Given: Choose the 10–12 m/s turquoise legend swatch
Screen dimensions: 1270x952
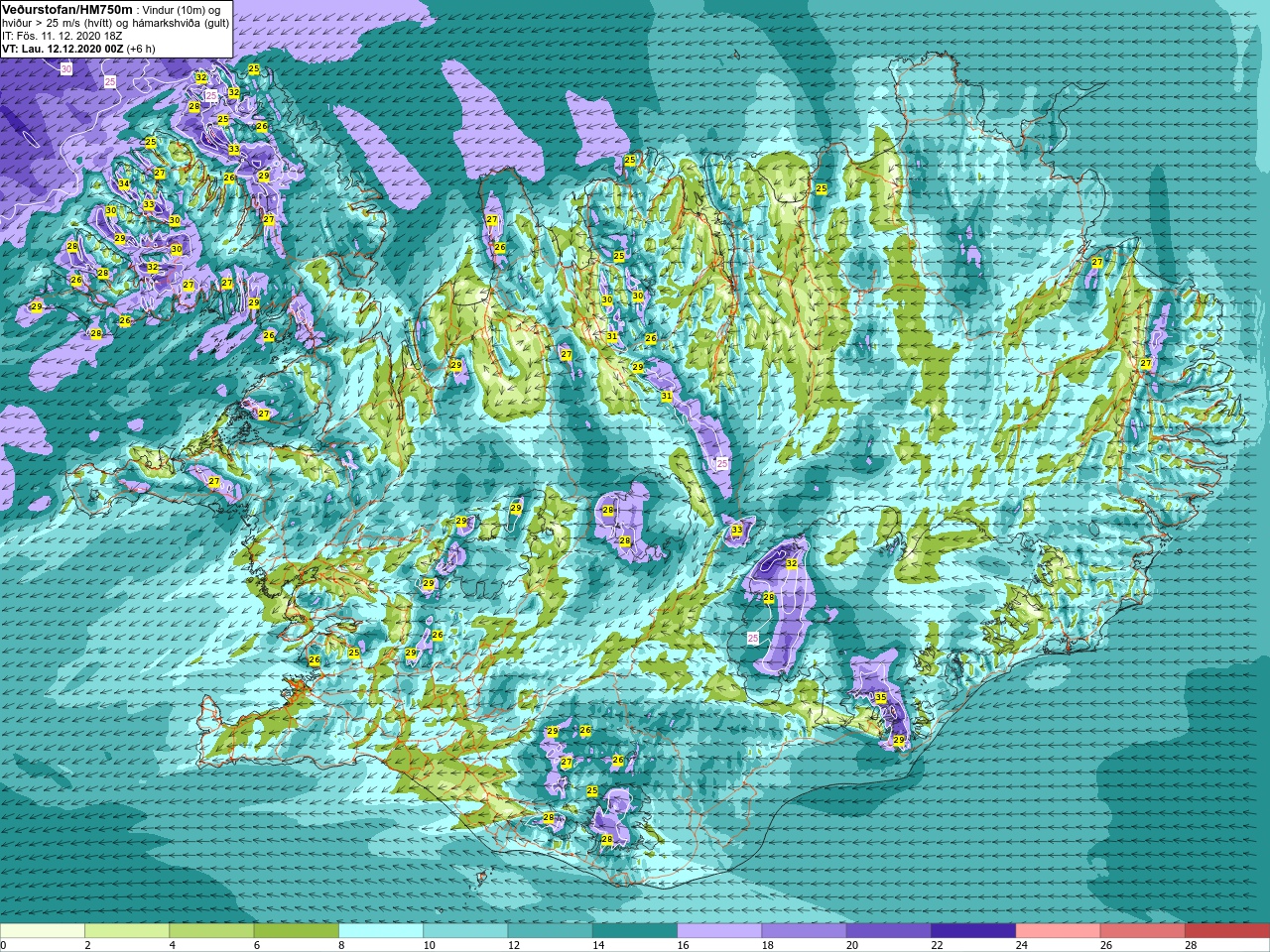Looking at the screenshot, I should pyautogui.click(x=465, y=930).
